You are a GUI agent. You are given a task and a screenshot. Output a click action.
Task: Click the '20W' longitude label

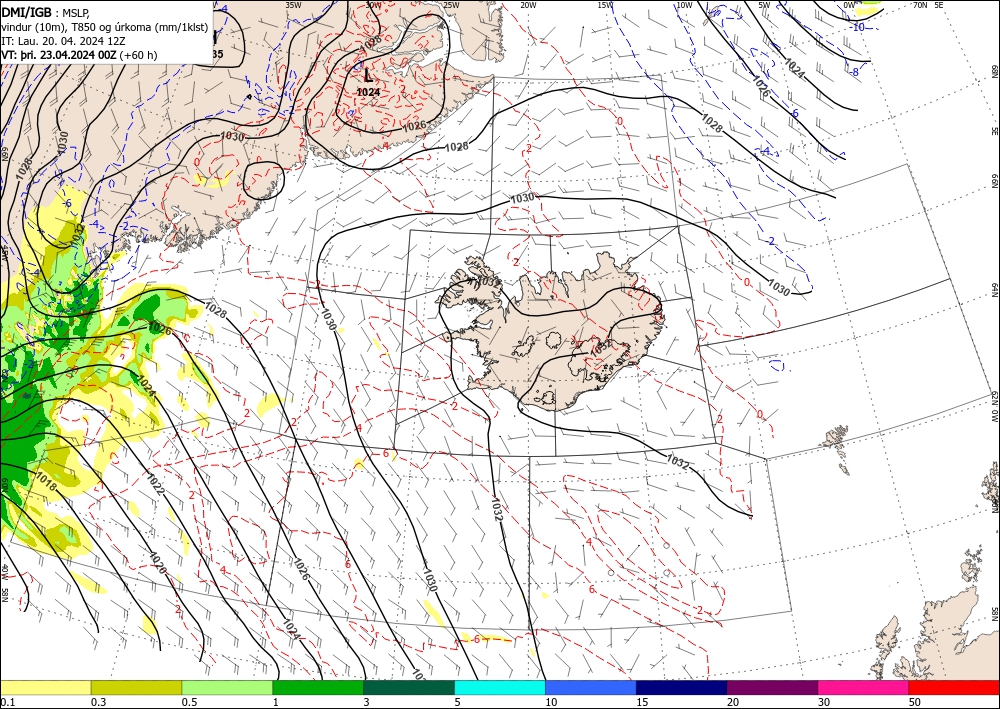click(528, 5)
